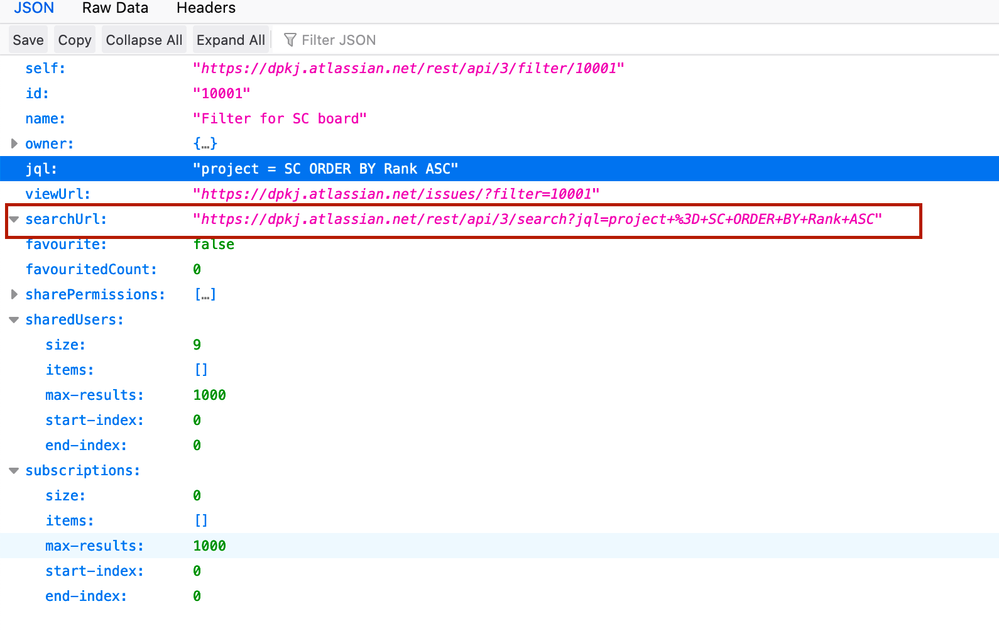
Task: Select the favourite key label
Action: pos(66,245)
